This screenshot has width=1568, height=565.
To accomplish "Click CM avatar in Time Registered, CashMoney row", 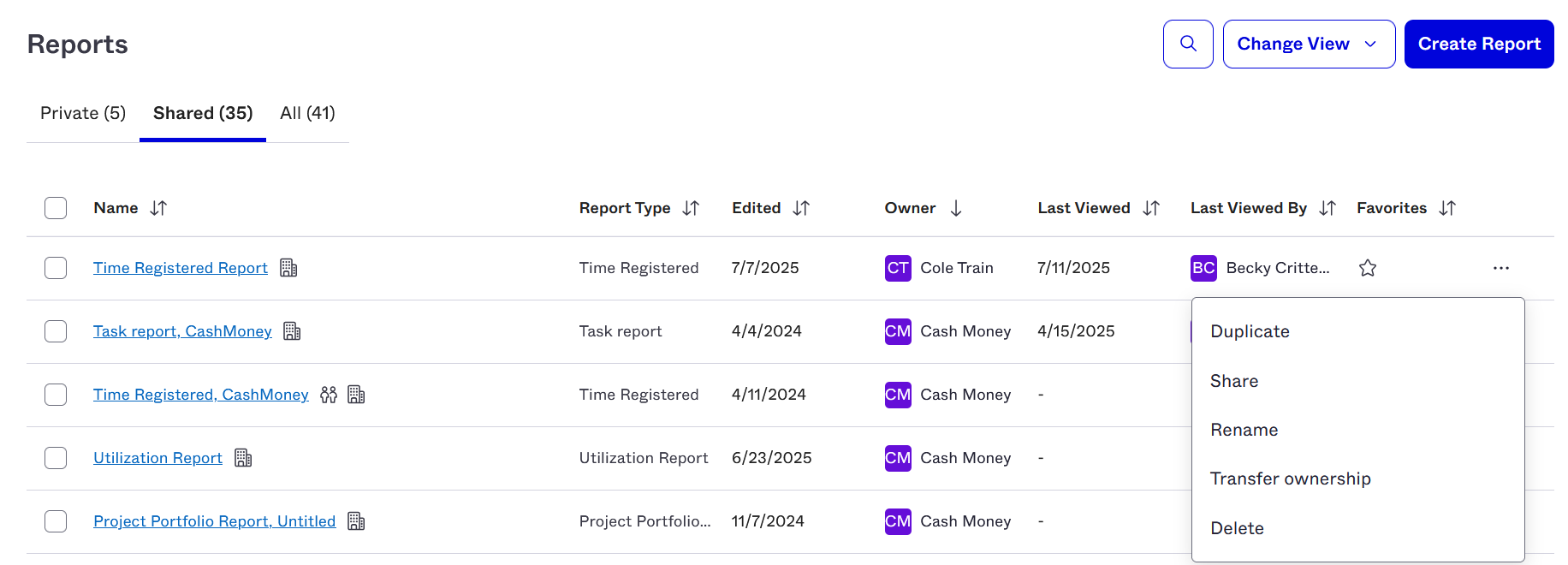I will tap(898, 395).
